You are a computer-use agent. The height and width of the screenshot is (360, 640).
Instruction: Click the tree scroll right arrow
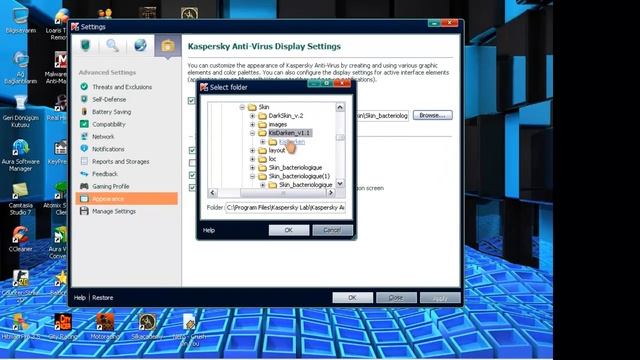[331, 193]
